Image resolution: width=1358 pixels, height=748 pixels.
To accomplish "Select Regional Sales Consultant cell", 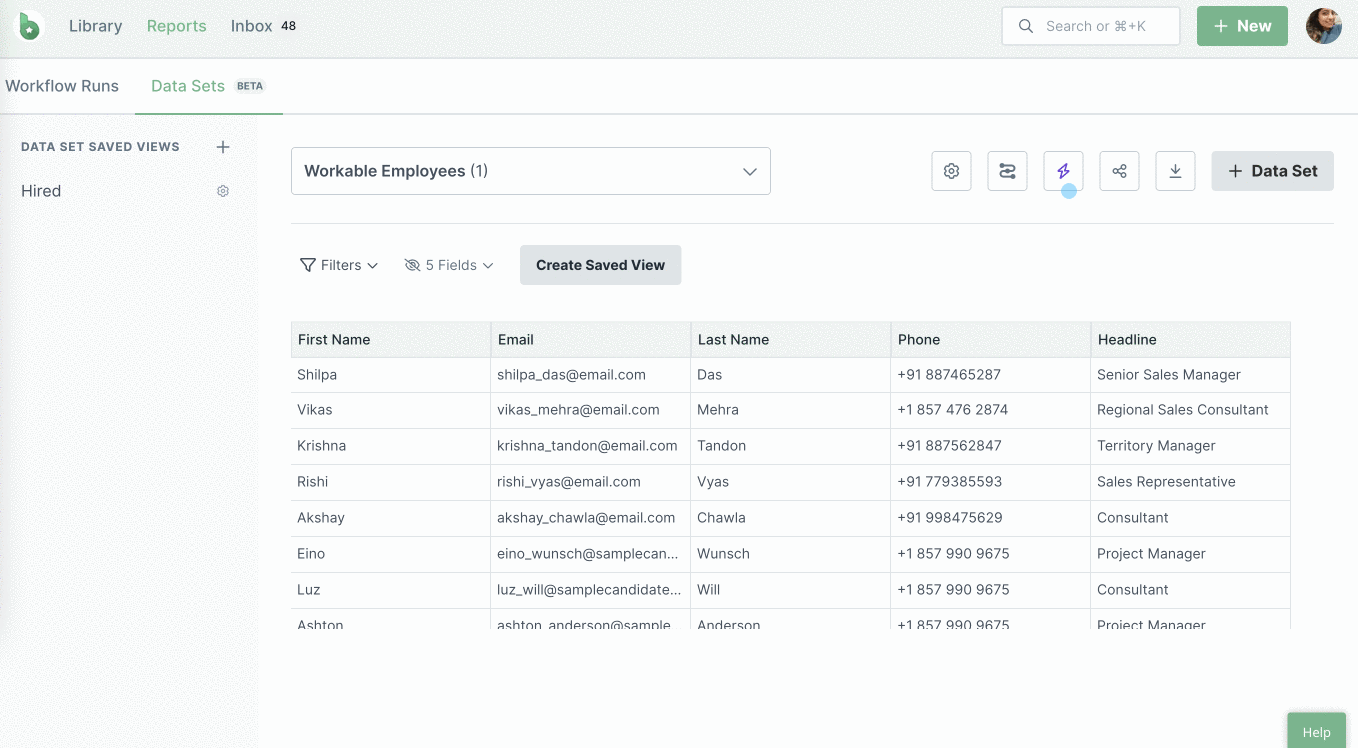I will tap(1191, 410).
